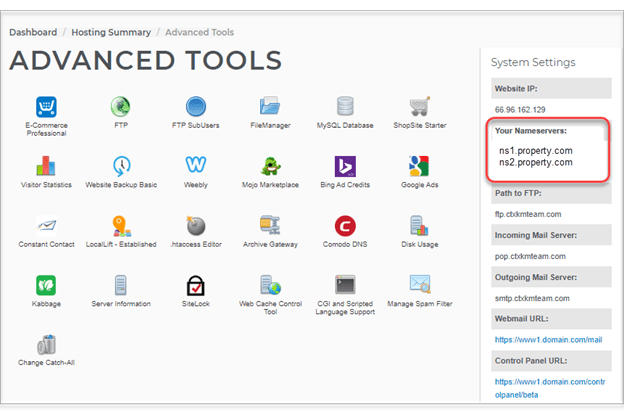Open Manage Spam Filter

click(x=419, y=286)
